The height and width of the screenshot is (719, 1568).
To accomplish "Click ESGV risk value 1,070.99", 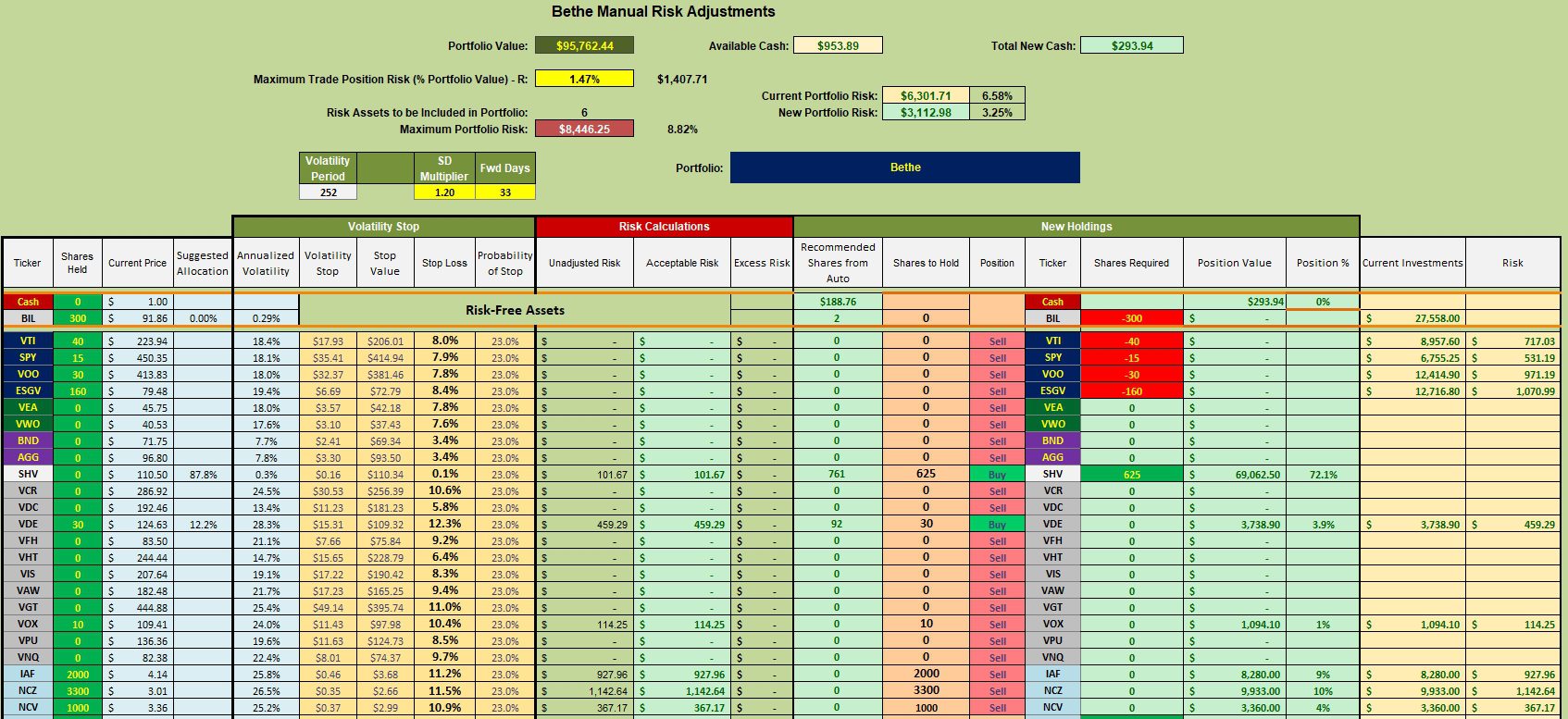I will (1512, 391).
